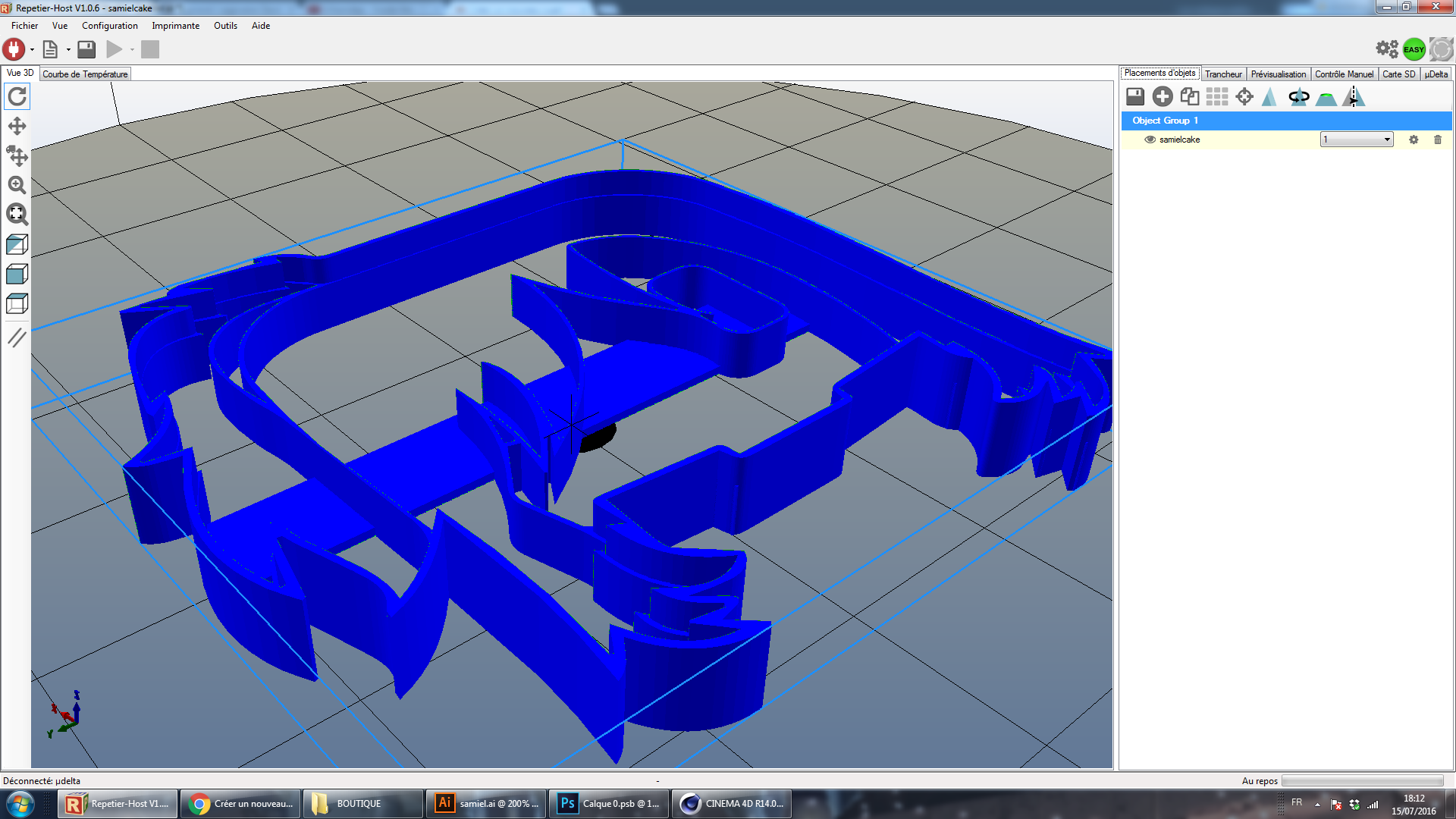Toggle visibility eye of samielcake
1456x819 pixels.
[x=1150, y=140]
